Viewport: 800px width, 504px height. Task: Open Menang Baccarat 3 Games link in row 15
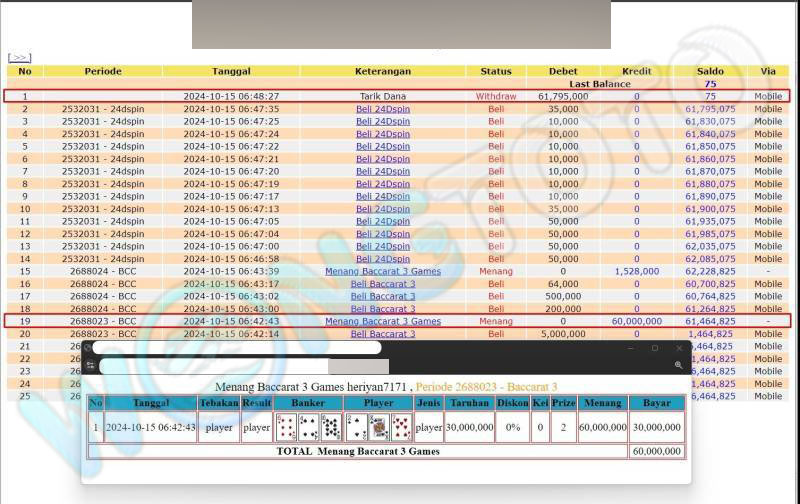coord(382,271)
